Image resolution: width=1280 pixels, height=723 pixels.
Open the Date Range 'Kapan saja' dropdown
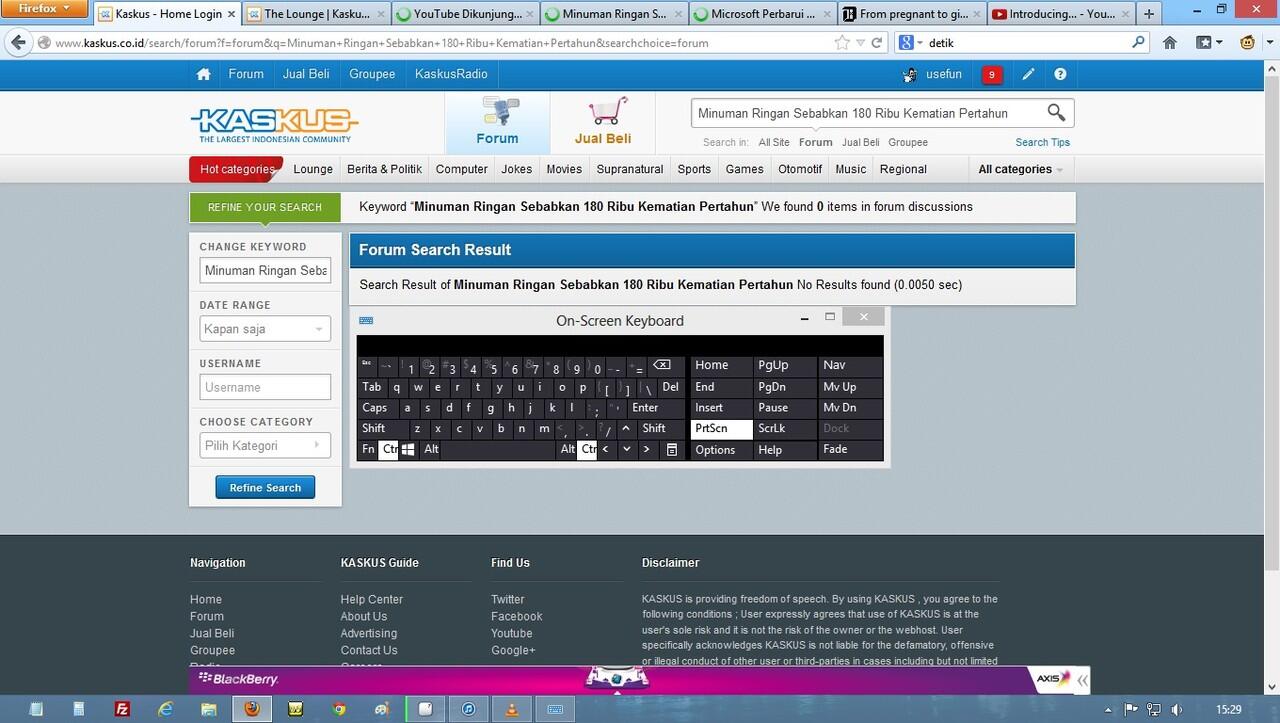265,329
